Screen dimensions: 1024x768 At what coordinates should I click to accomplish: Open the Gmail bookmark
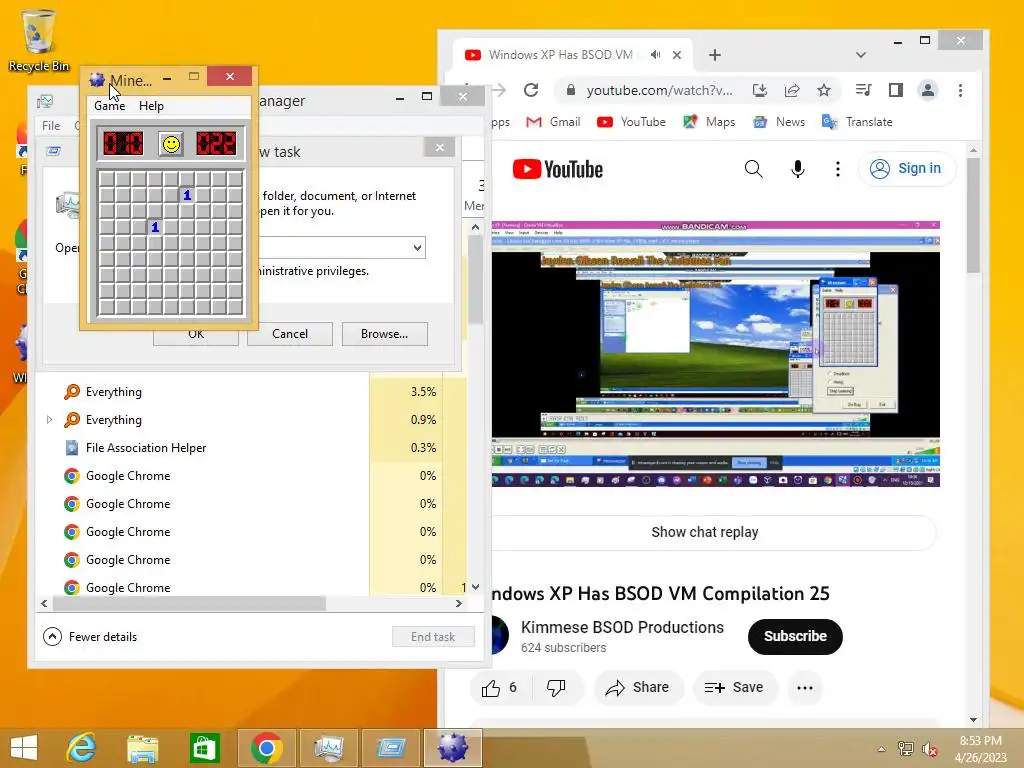pyautogui.click(x=553, y=122)
